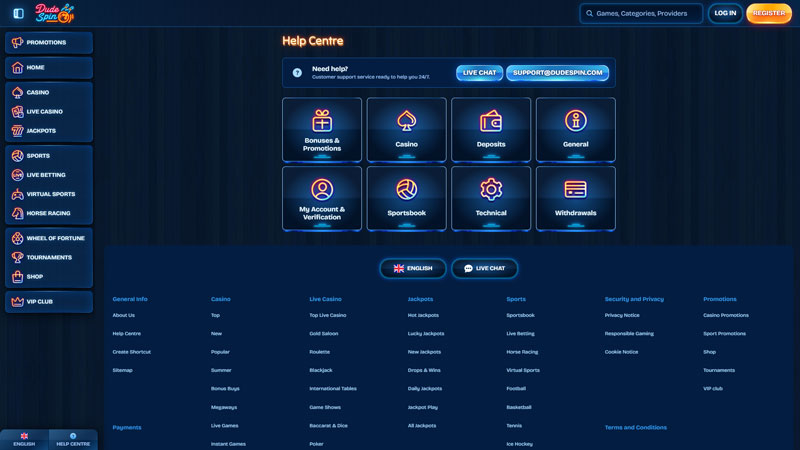This screenshot has height=450, width=800.
Task: Click the question mark icon beside Need help
Action: [x=297, y=73]
